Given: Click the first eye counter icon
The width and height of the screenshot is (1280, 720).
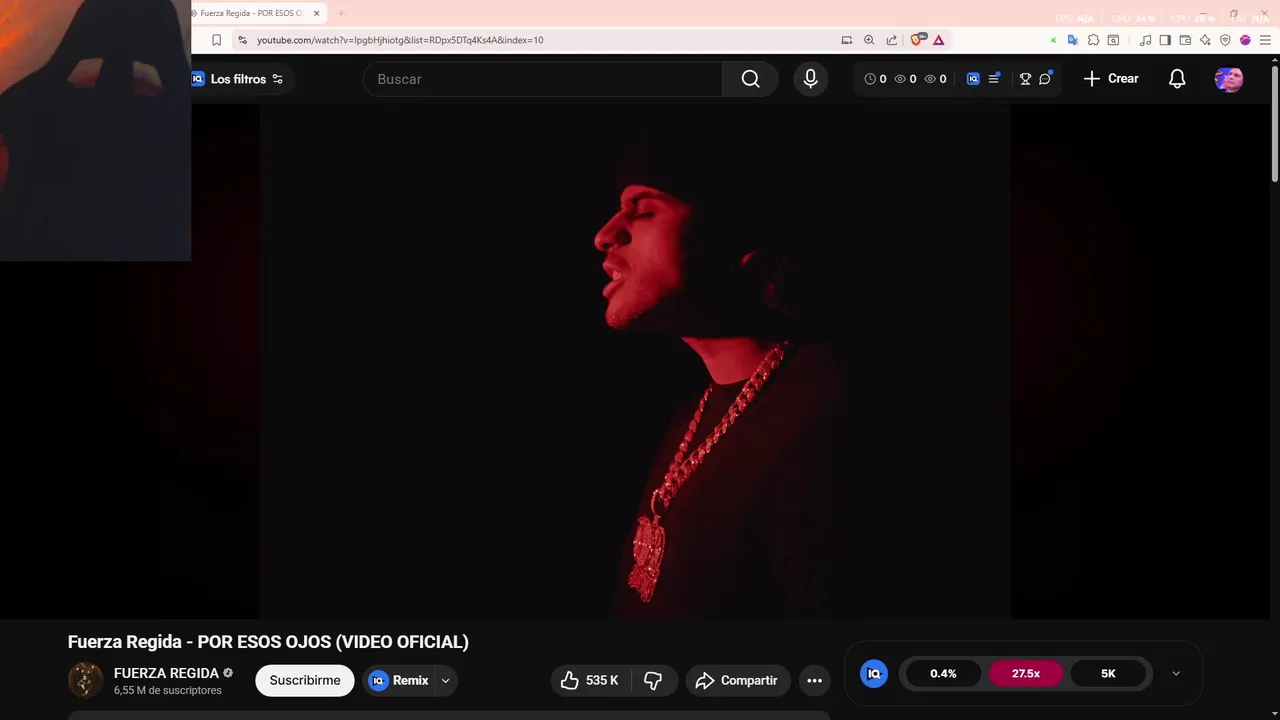Looking at the screenshot, I should (900, 79).
